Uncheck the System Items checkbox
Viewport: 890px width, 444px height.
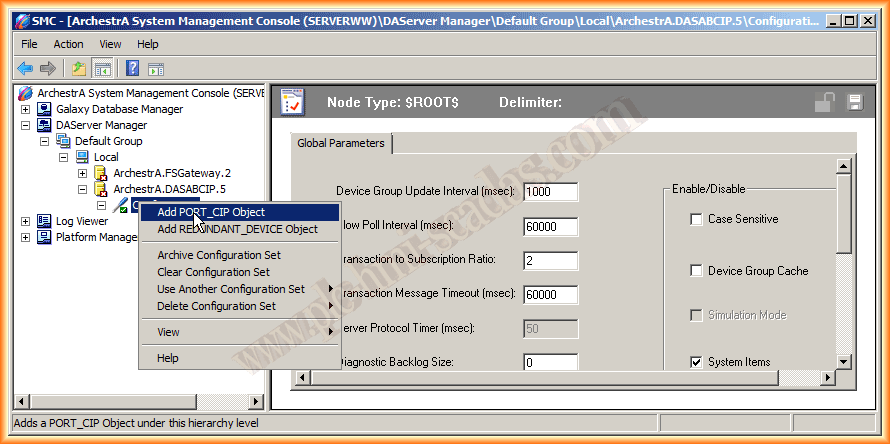coord(696,362)
